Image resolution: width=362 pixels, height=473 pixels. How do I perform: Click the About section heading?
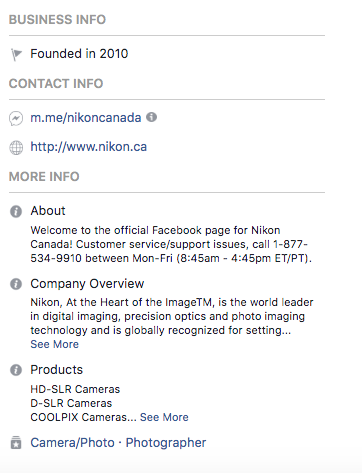click(x=48, y=211)
